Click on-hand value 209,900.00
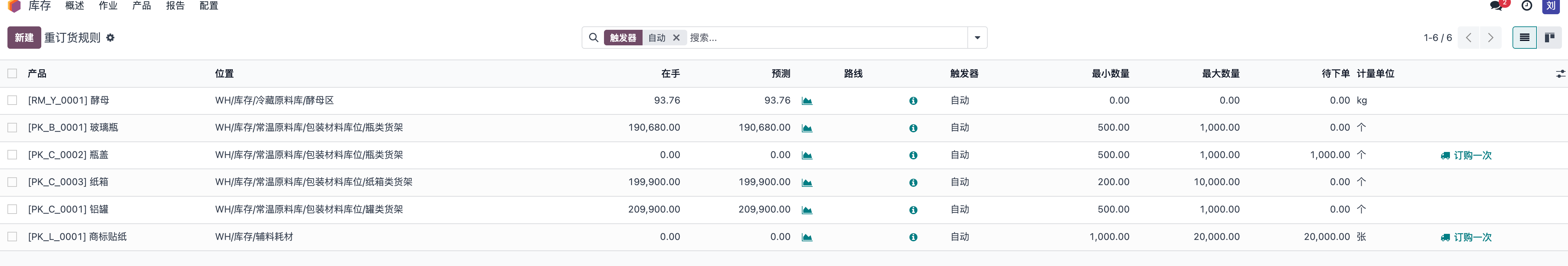The image size is (1568, 266). [x=654, y=209]
